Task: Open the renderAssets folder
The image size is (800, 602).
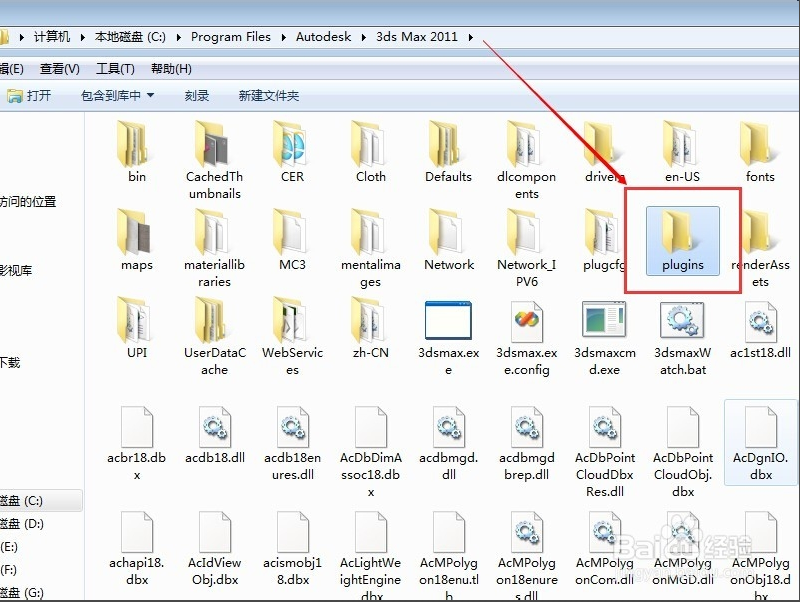Action: coord(760,247)
